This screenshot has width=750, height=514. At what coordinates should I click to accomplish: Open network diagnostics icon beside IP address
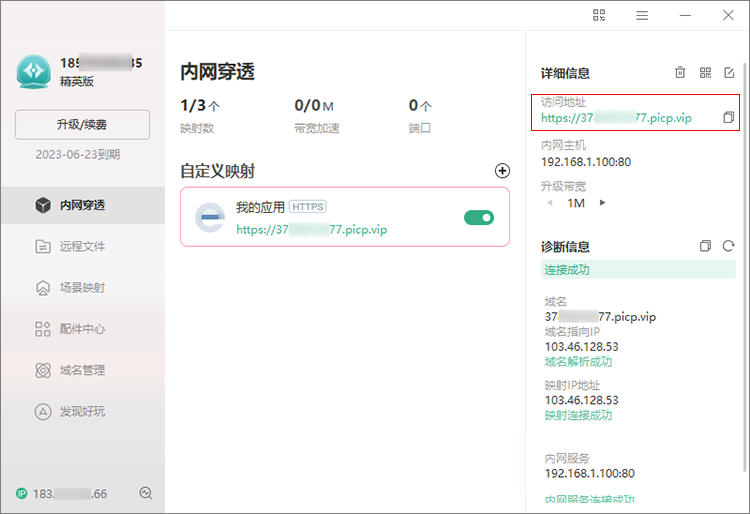tap(145, 493)
